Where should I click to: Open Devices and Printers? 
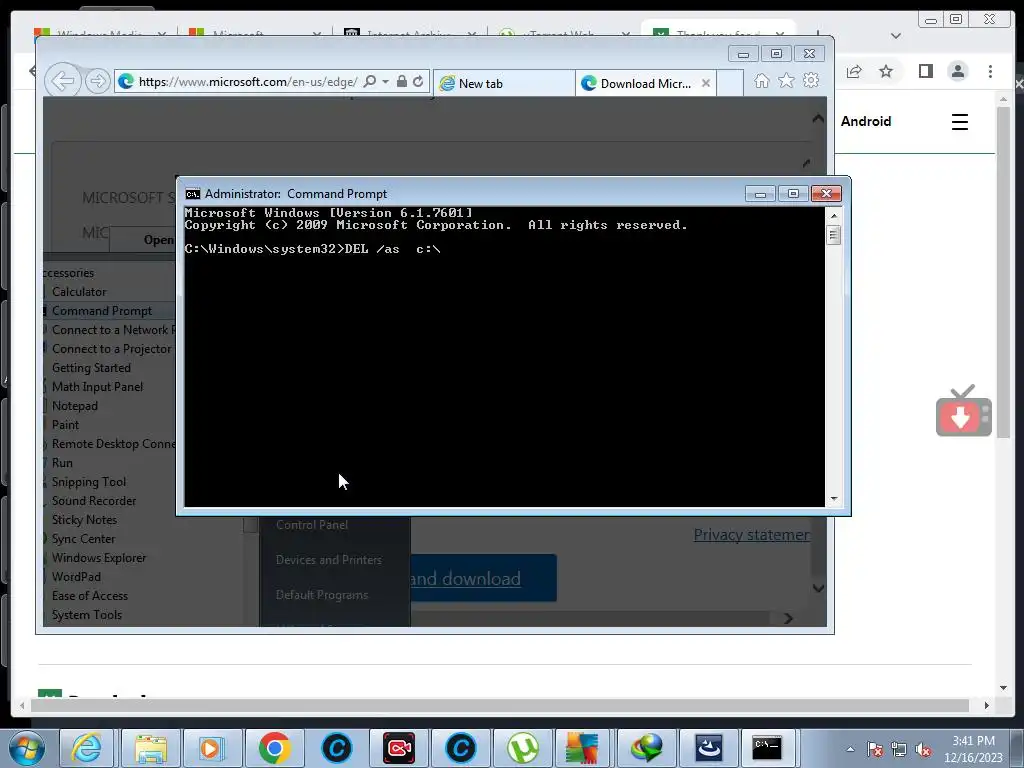[x=328, y=560]
